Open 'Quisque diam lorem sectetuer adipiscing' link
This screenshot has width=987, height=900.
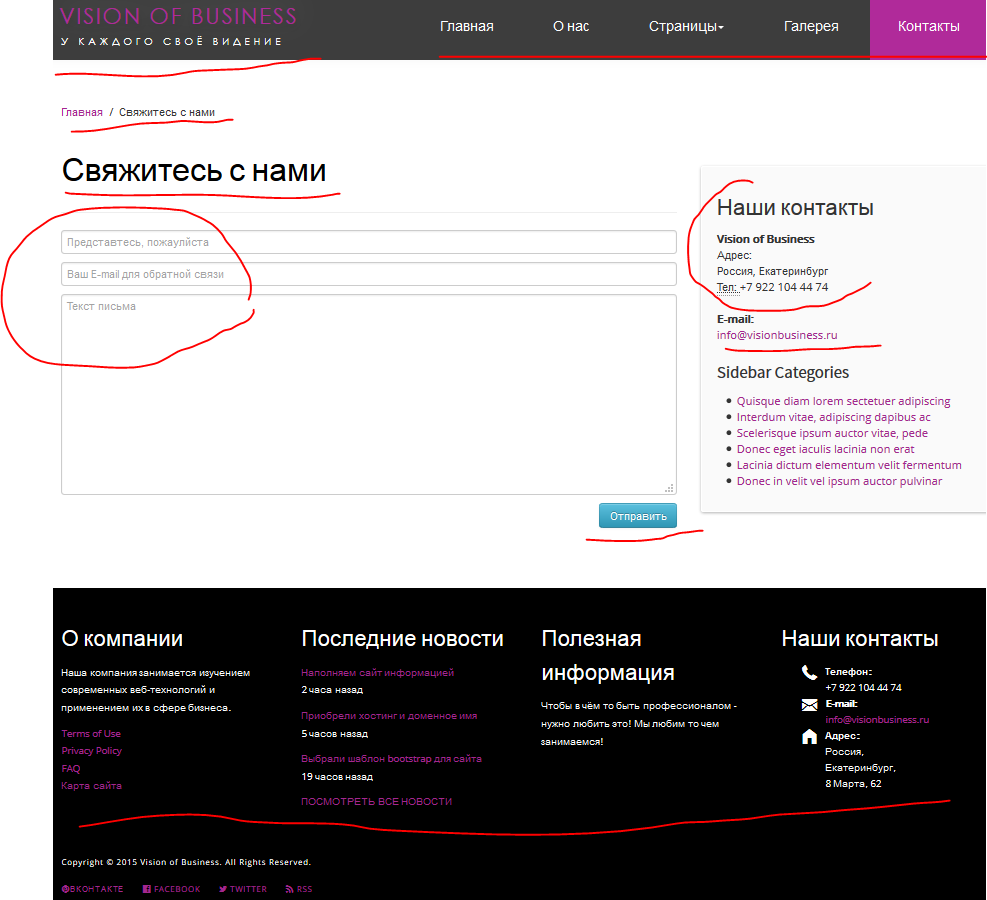[843, 401]
